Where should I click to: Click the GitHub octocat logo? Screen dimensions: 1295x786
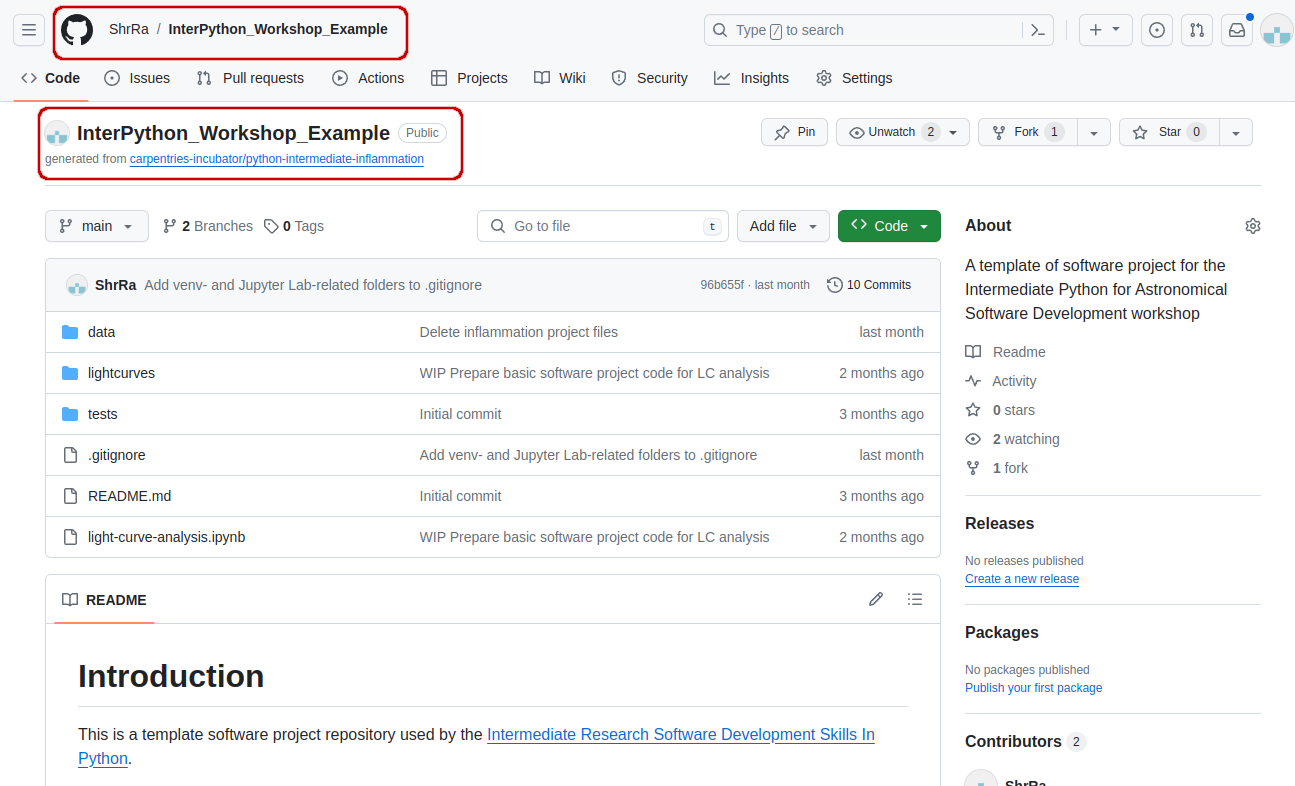(x=77, y=30)
